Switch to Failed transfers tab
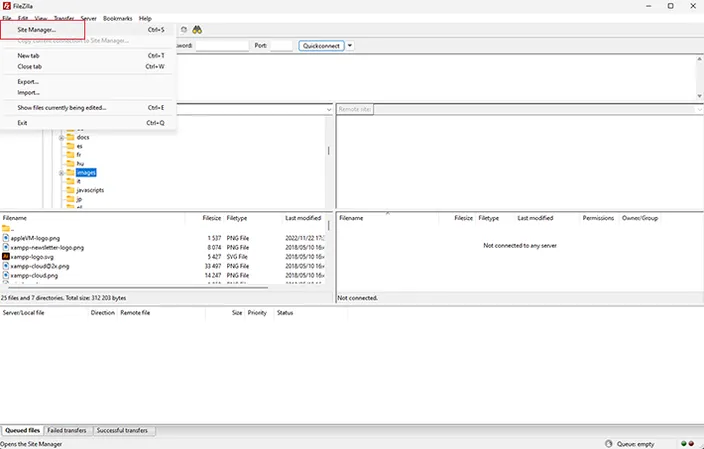 67,430
